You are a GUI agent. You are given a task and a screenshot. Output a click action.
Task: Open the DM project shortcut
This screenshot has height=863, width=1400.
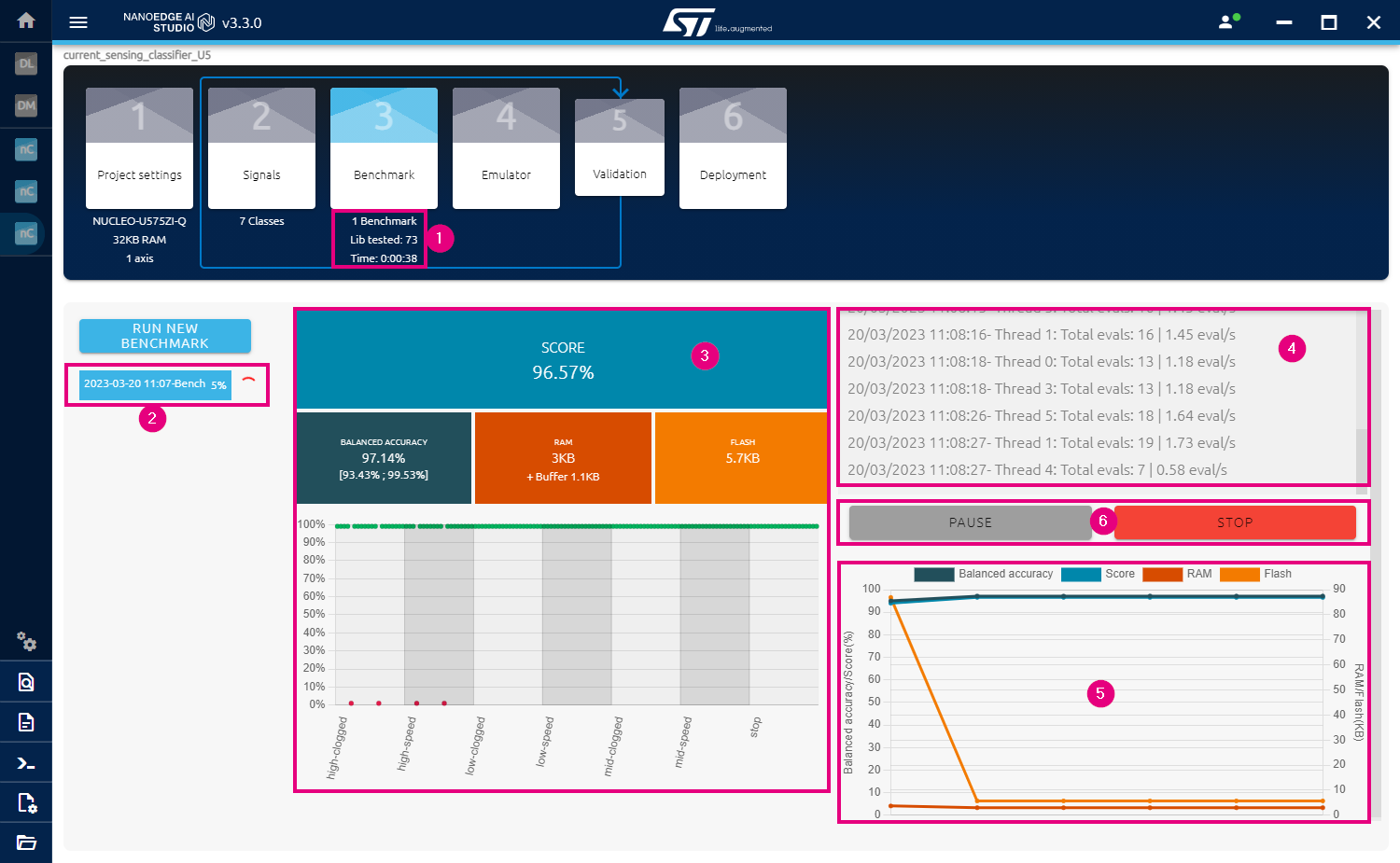[26, 105]
